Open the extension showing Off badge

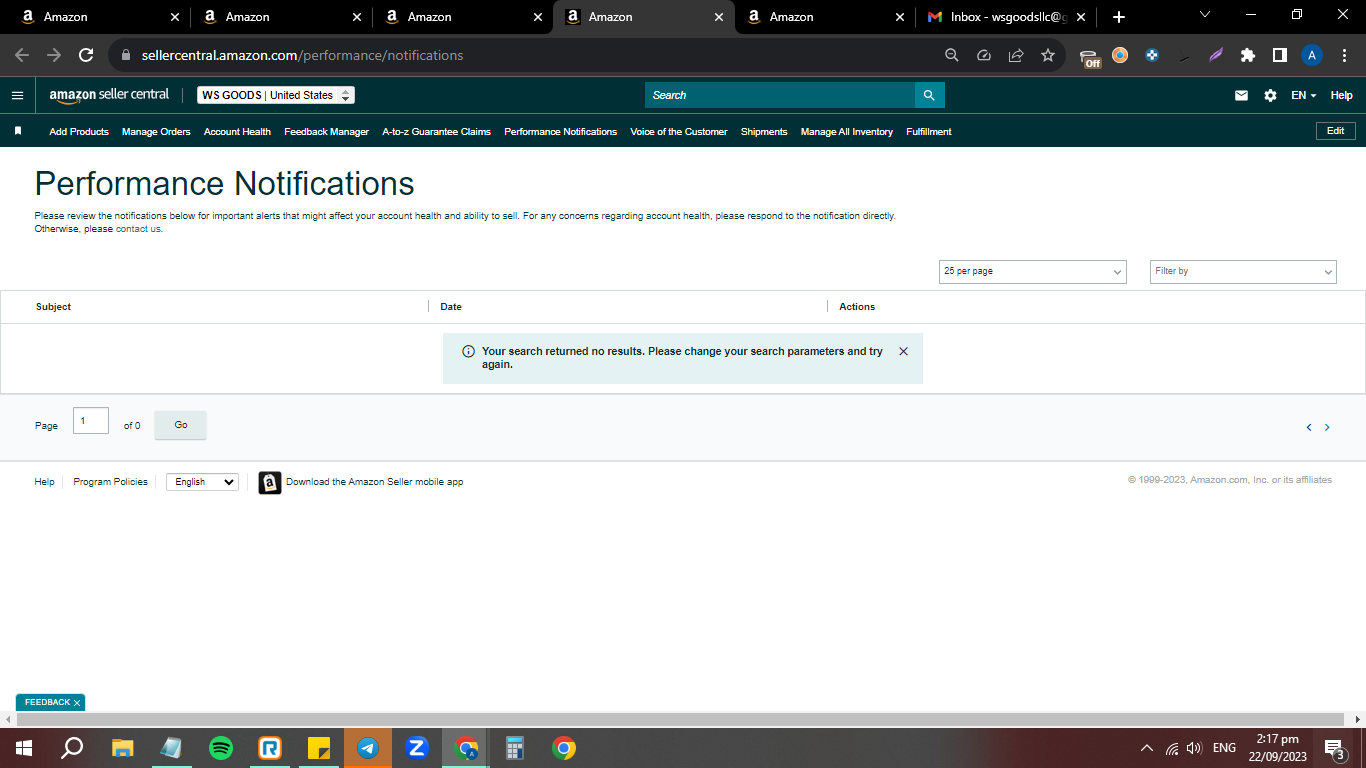pos(1090,57)
